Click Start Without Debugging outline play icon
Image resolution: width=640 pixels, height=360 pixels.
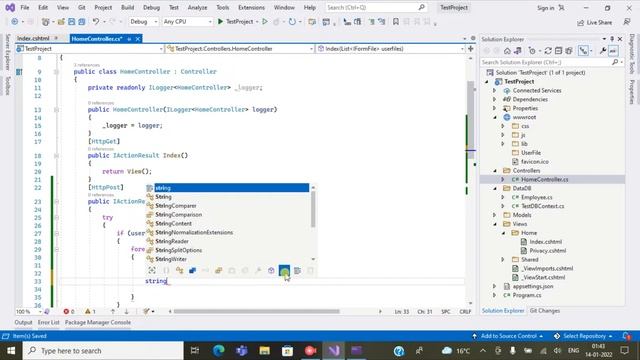pyautogui.click(x=265, y=22)
